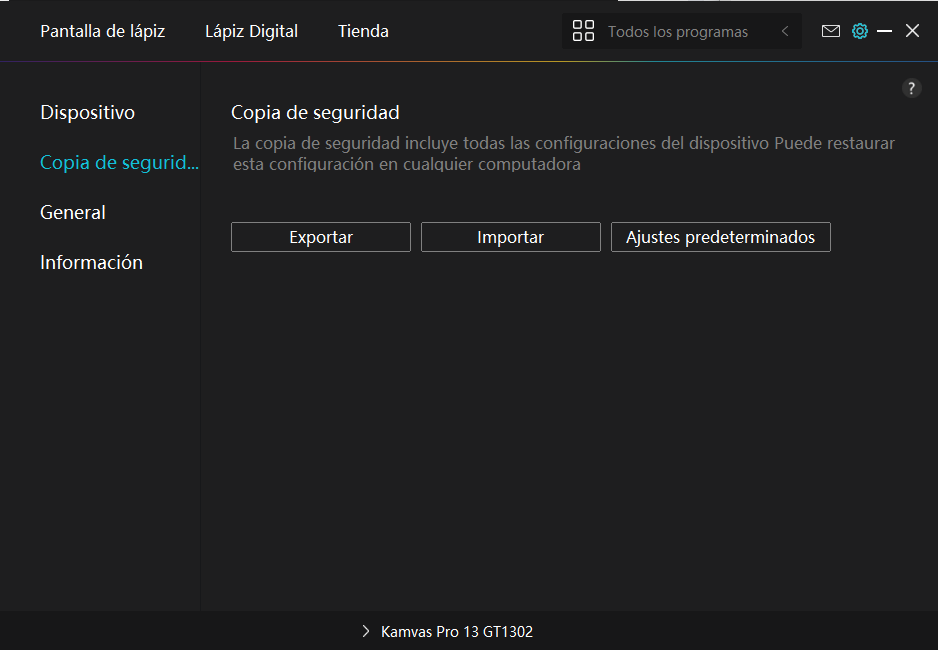Open the settings gear icon
Viewport: 938px width, 650px height.
(859, 31)
